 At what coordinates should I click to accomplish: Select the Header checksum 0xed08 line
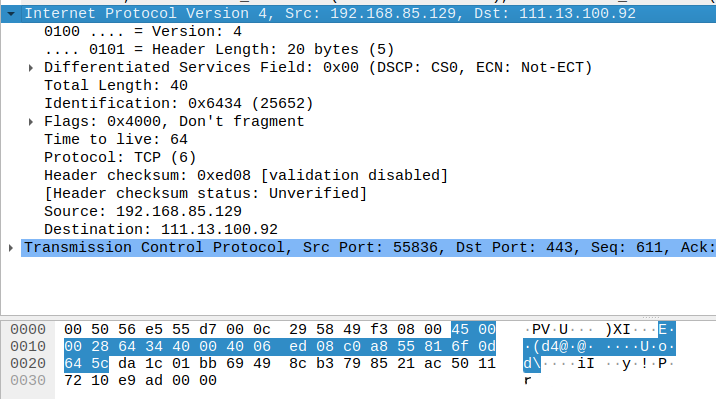point(246,175)
